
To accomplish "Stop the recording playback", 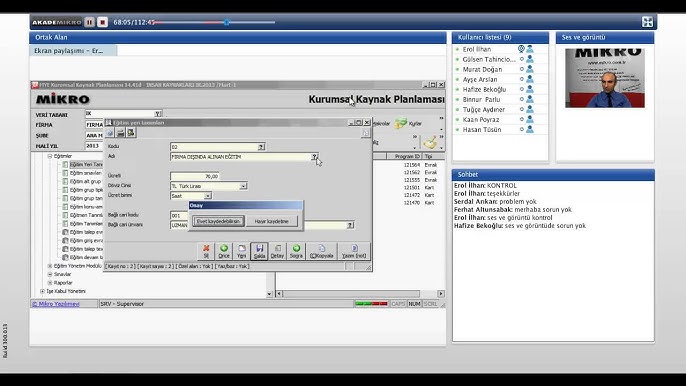I will 102,22.
